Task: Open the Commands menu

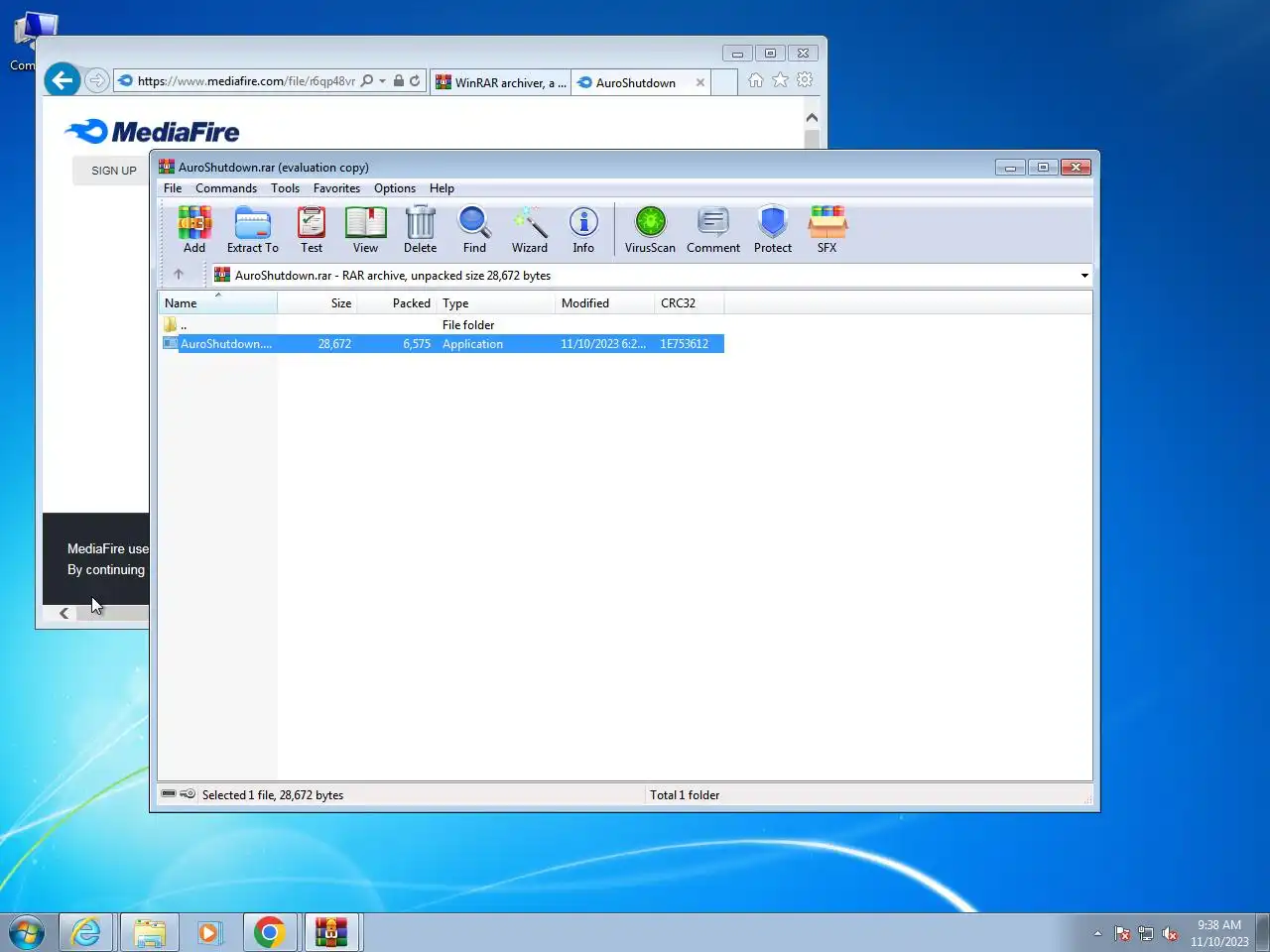Action: click(226, 188)
